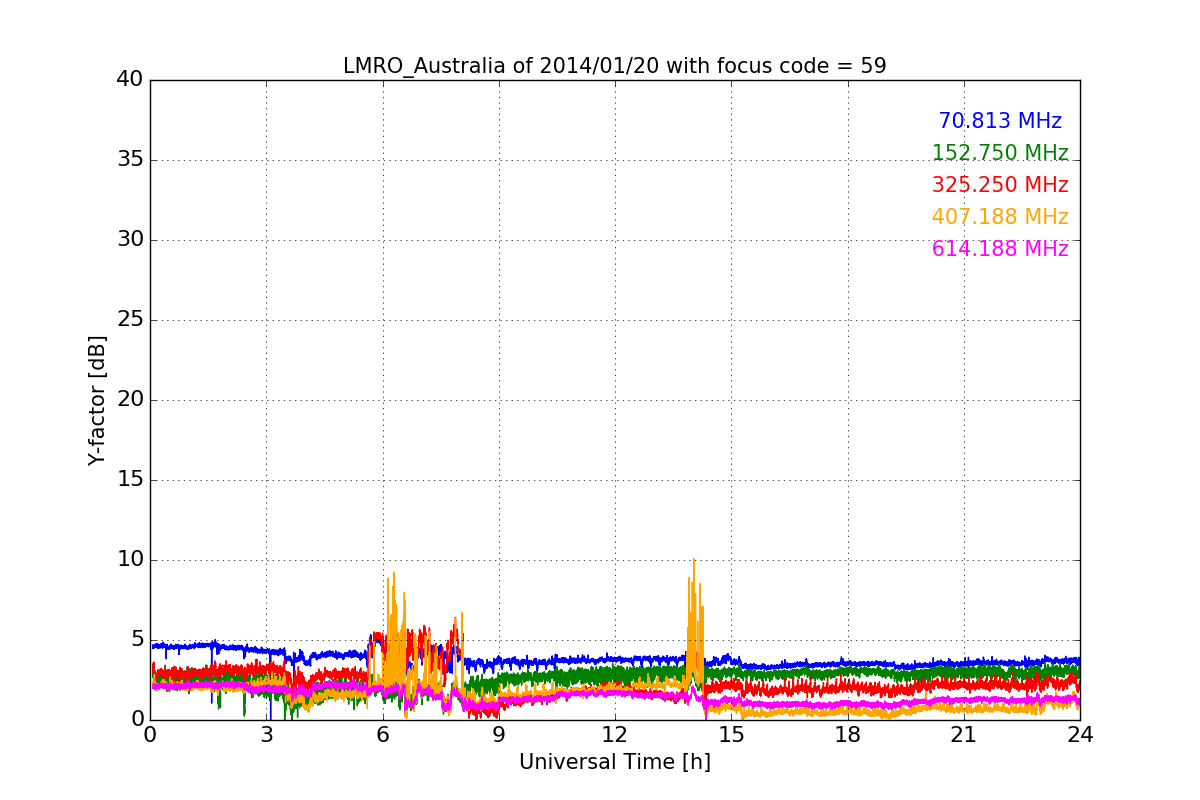Viewport: 1200px width, 800px height.
Task: Click the x-axis tick label 9
Action: point(499,734)
